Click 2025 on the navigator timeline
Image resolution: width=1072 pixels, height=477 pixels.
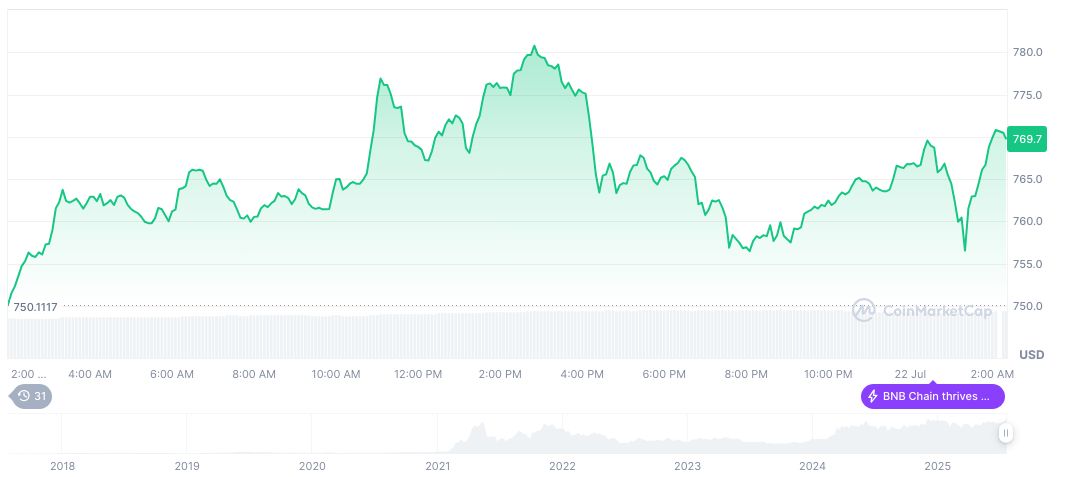937,466
